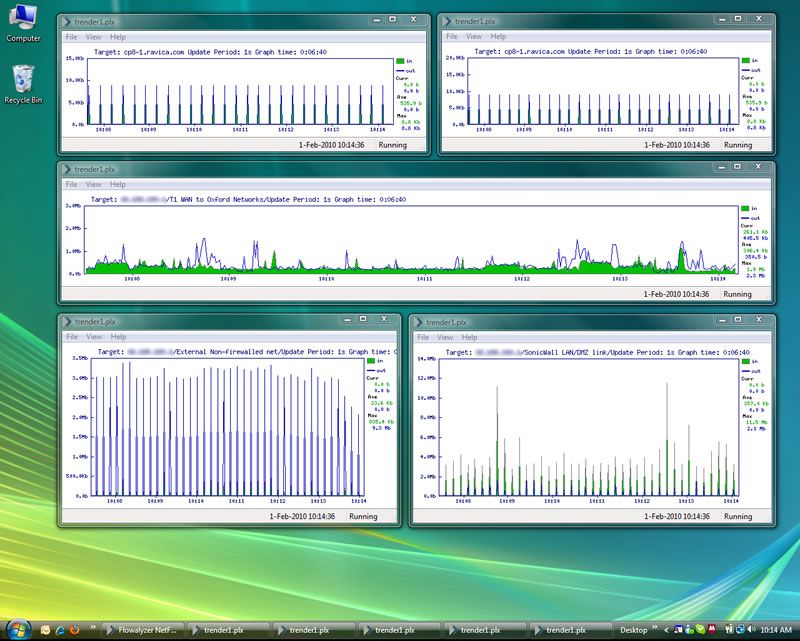Click Running status in top-left cp8-1 window
Viewport: 800px width, 641px height.
pyautogui.click(x=392, y=145)
